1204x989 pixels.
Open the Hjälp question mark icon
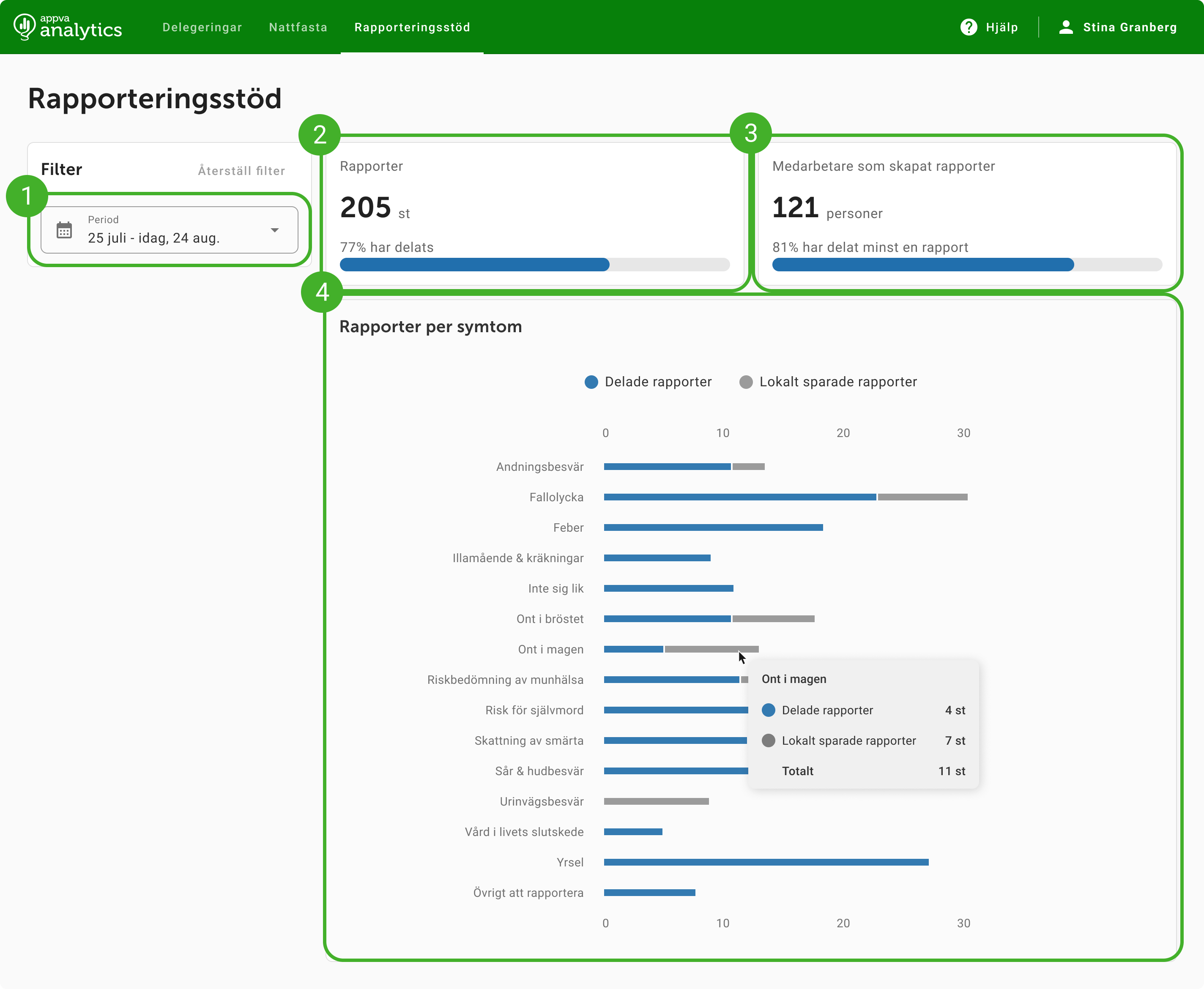968,27
